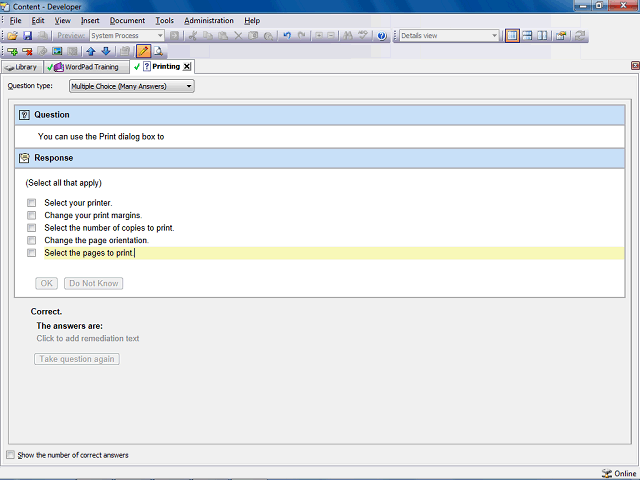Open the Document menu
The width and height of the screenshot is (640, 480).
(127, 20)
